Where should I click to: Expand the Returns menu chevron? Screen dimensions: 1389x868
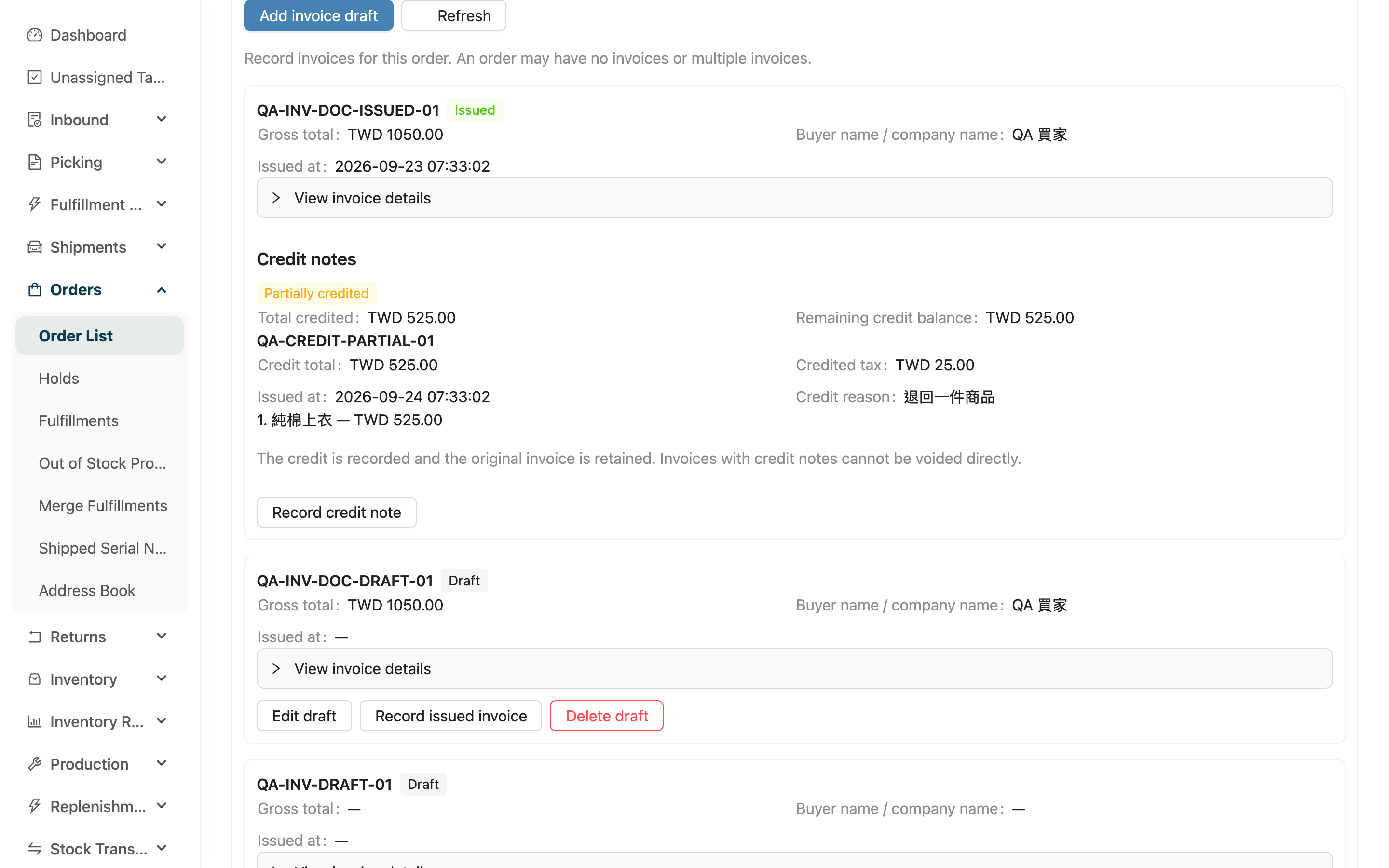(161, 636)
